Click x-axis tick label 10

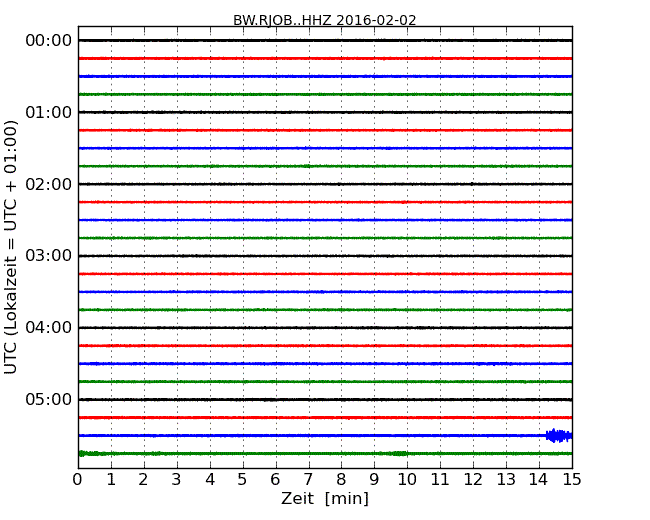[x=407, y=480]
